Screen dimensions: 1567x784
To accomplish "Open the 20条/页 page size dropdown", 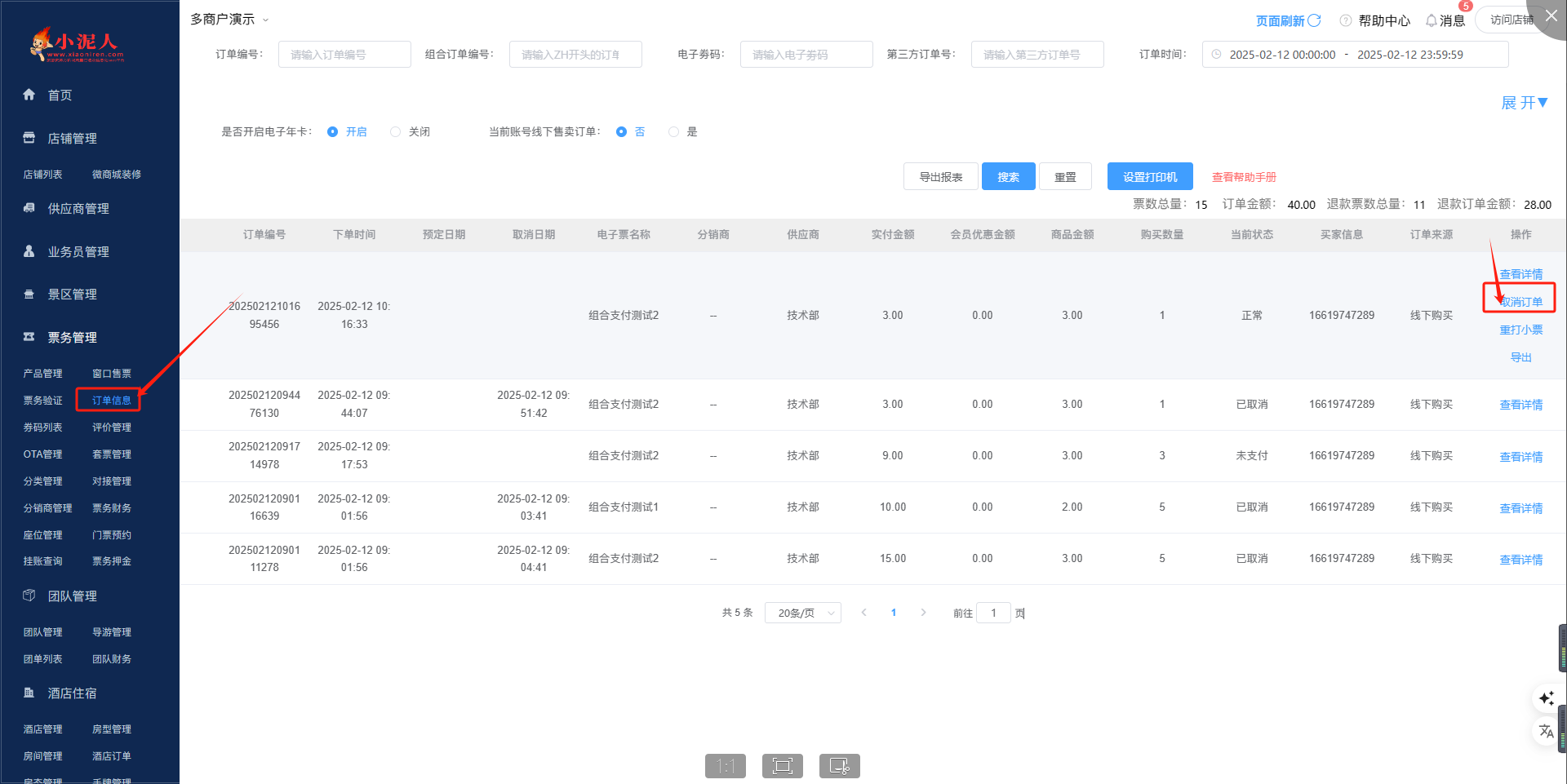I will 802,613.
